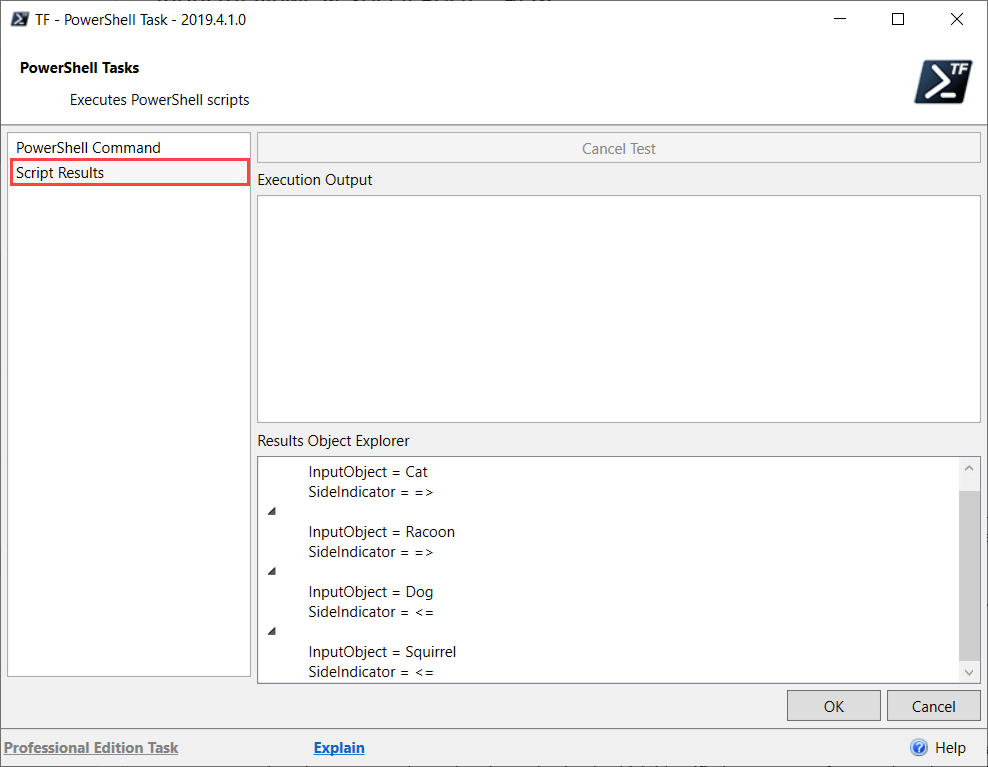
Task: Click the blue Help question mark icon
Action: click(x=918, y=747)
